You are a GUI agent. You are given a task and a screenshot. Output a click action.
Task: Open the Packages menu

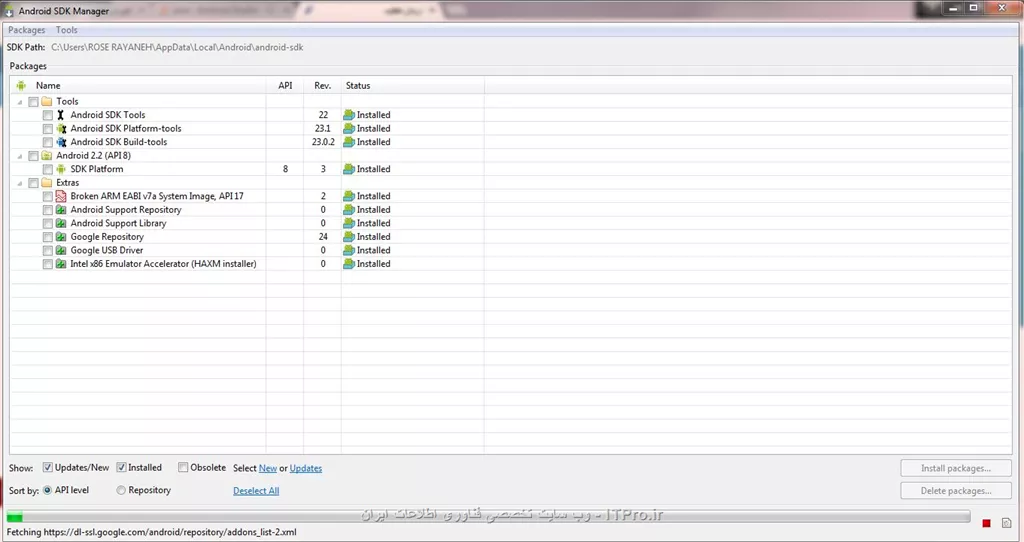coord(27,30)
